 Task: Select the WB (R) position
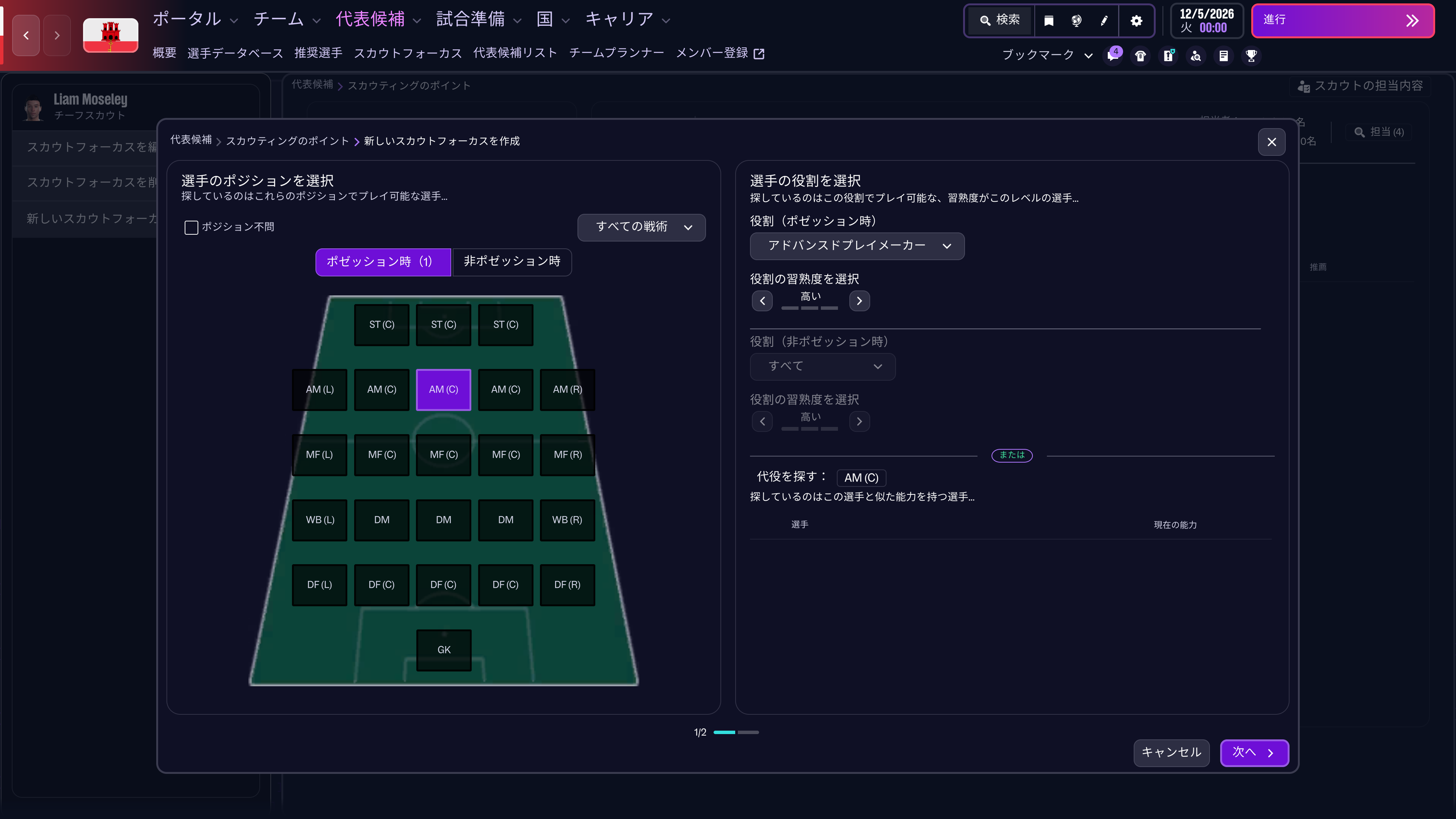tap(568, 519)
